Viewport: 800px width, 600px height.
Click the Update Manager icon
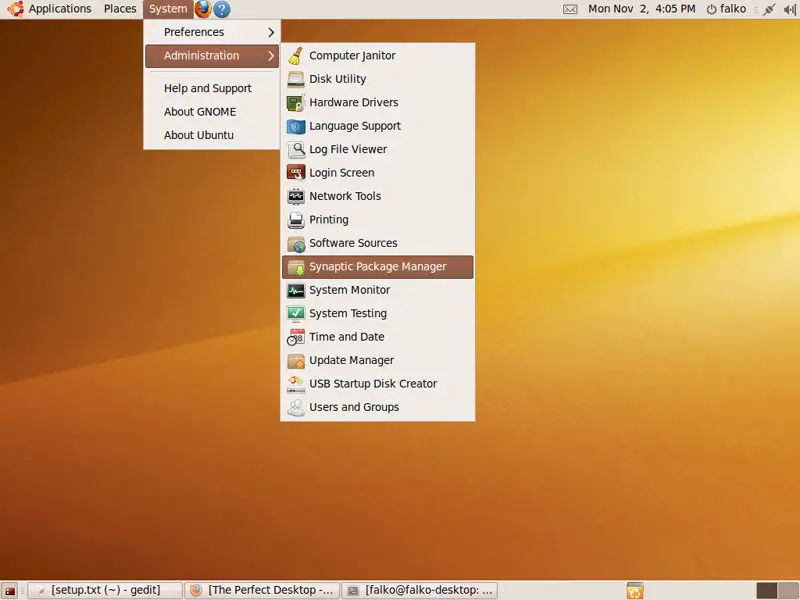click(x=295, y=361)
